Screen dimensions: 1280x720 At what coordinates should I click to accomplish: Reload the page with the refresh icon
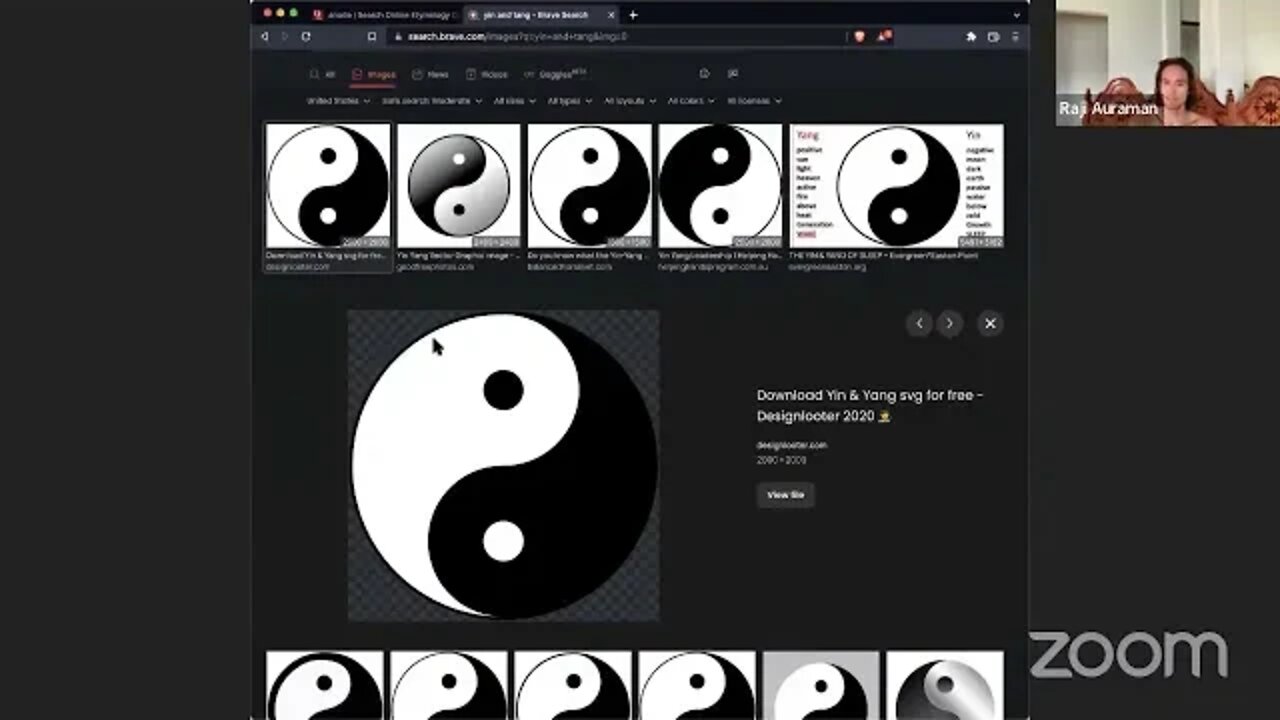tap(306, 36)
